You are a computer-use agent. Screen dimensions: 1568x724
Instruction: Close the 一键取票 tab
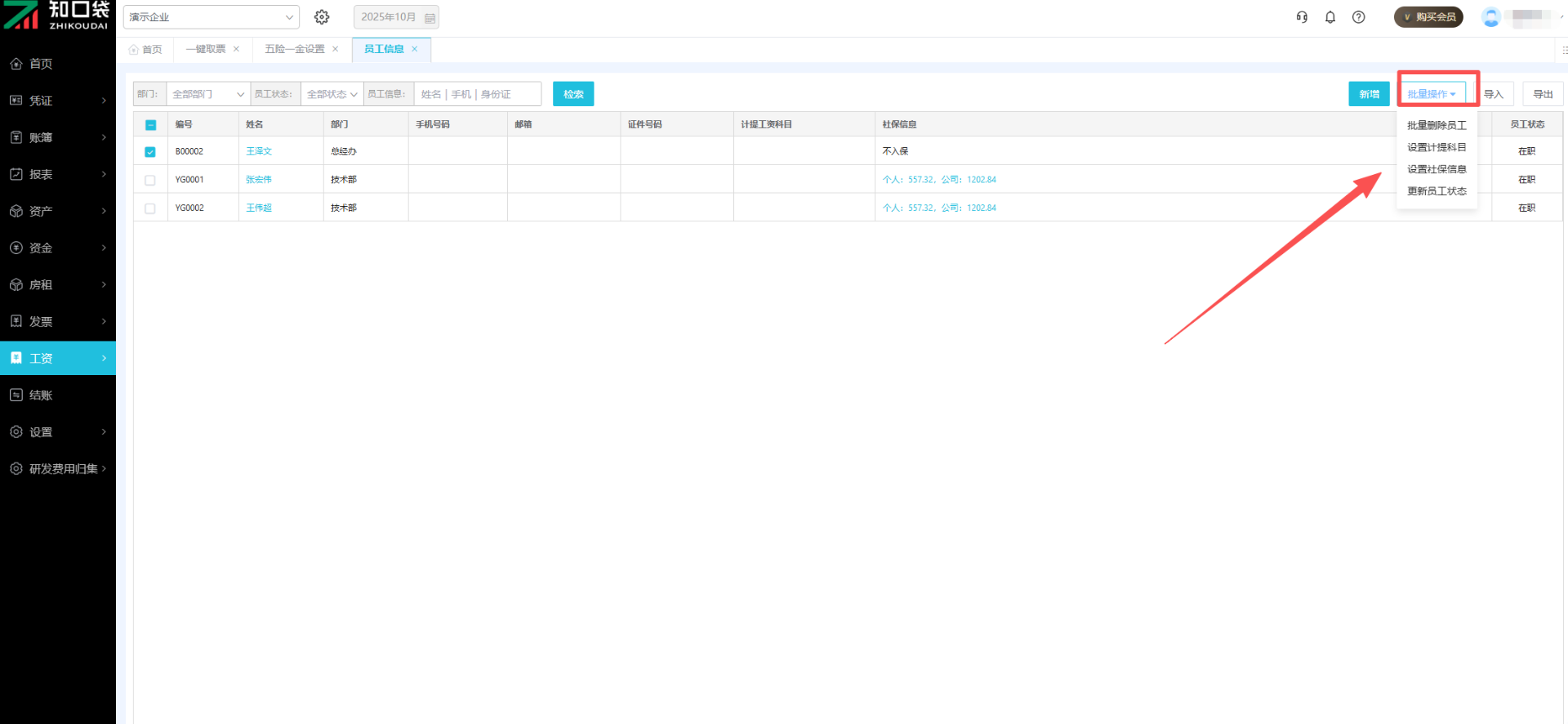[x=237, y=49]
